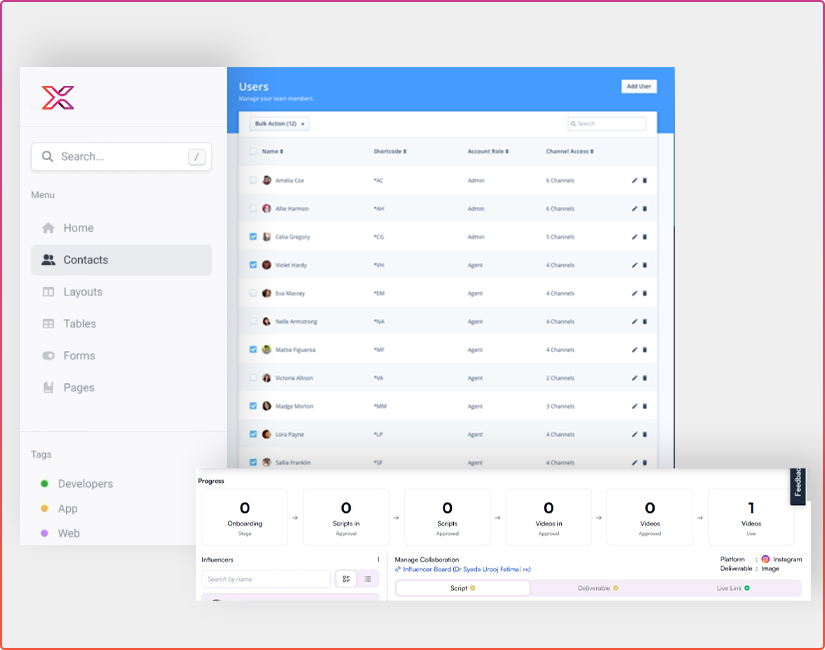
Task: Switch to the Deliverable tab
Action: pos(598,588)
